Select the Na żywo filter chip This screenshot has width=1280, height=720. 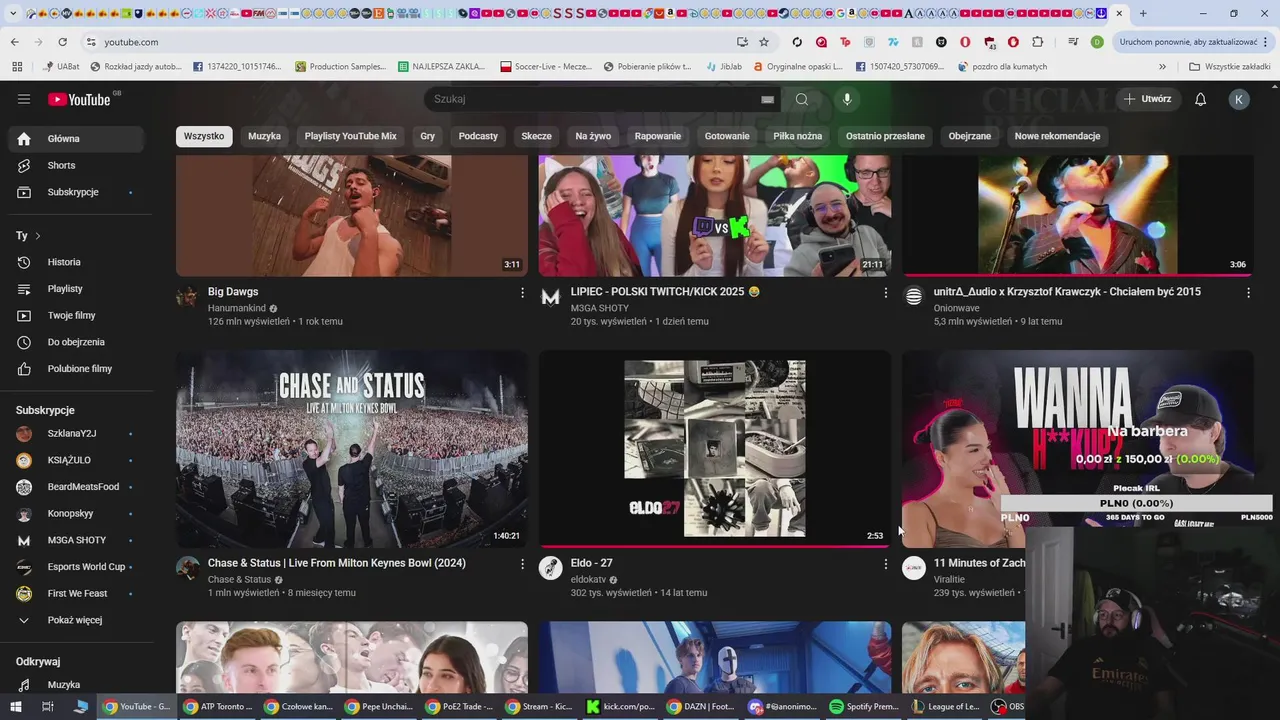click(594, 136)
